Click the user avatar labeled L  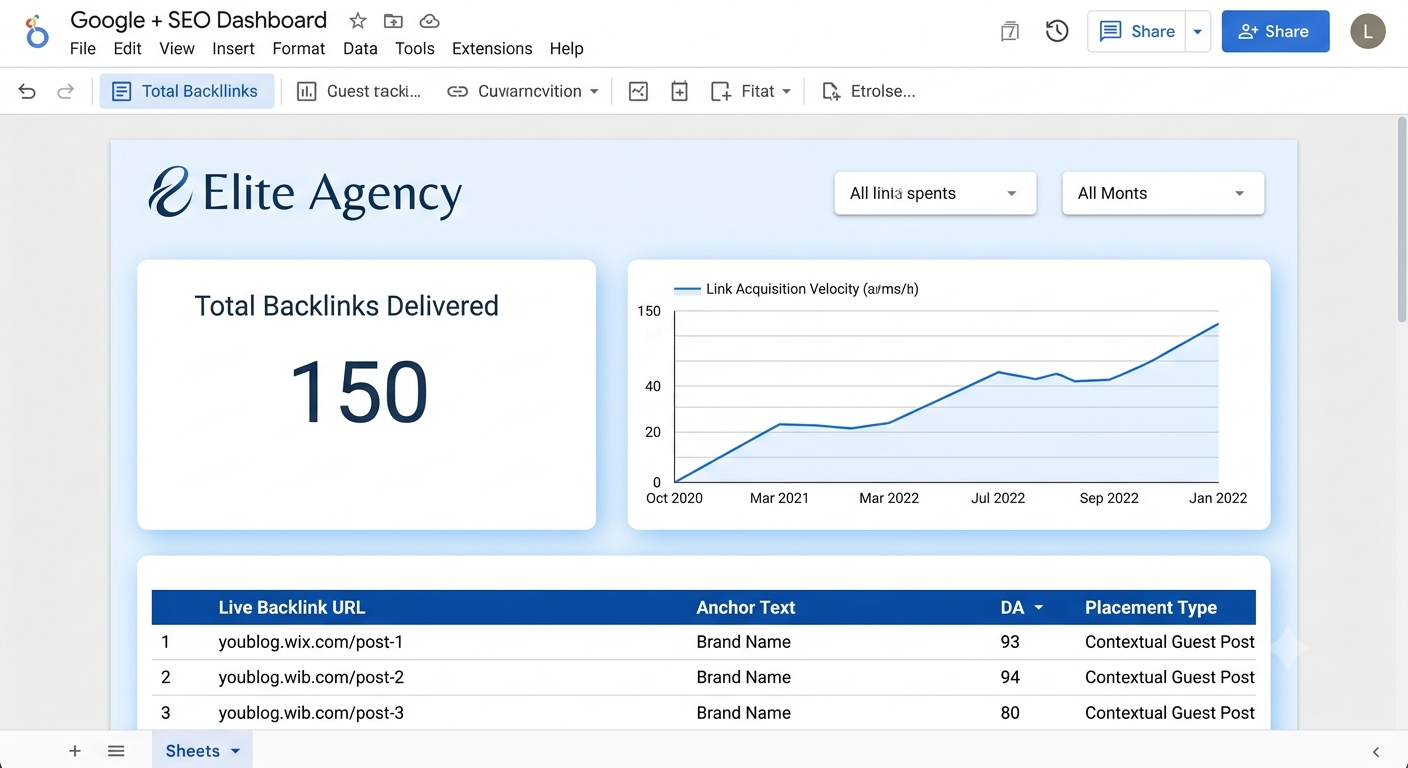pyautogui.click(x=1368, y=32)
